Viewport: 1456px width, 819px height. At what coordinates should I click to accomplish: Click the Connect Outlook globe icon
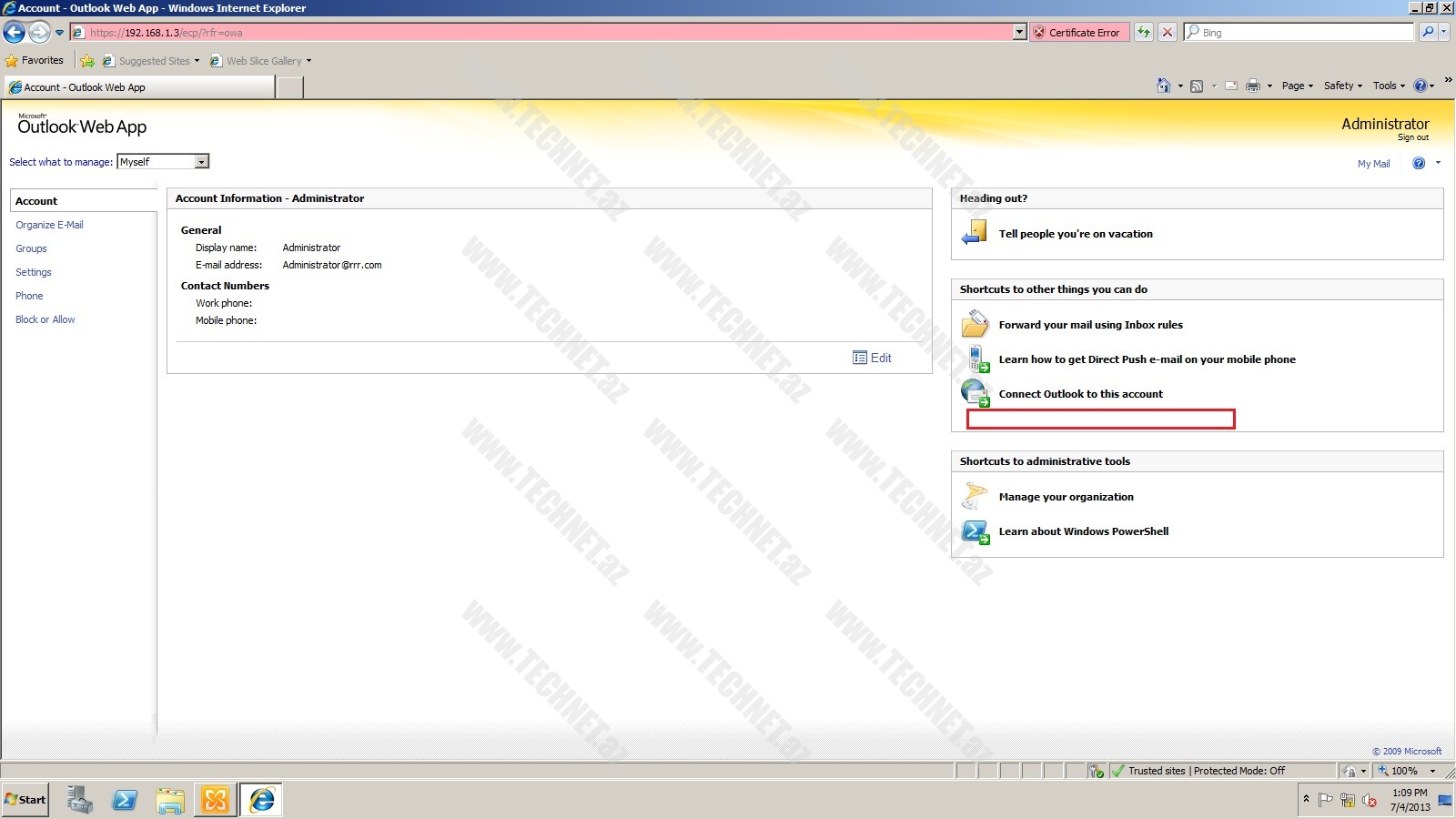tap(975, 393)
